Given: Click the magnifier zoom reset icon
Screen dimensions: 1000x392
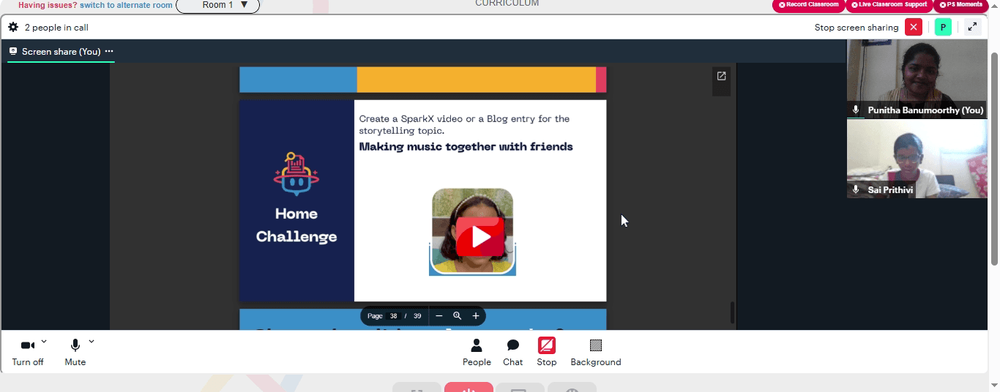Looking at the screenshot, I should point(457,316).
